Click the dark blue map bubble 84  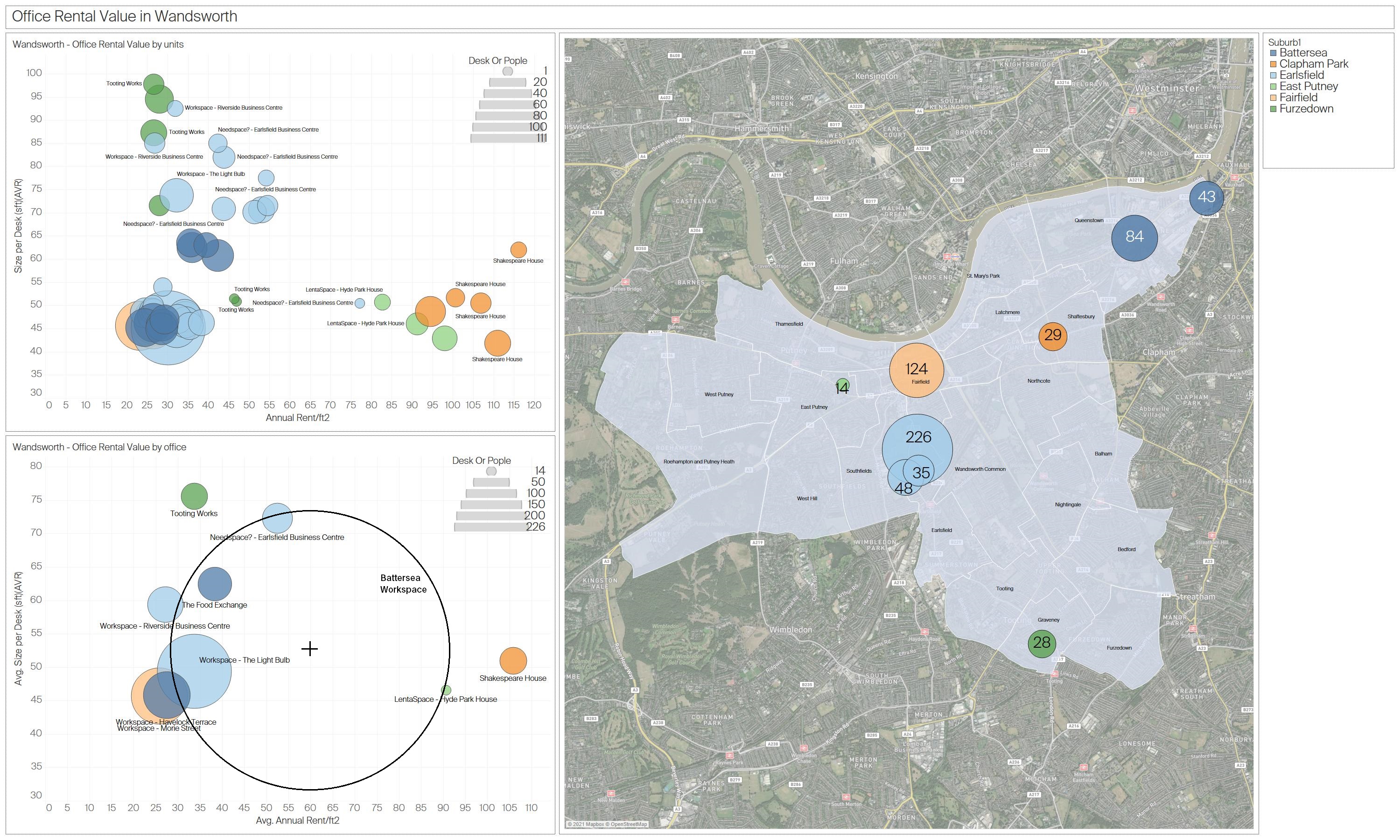click(x=1134, y=238)
